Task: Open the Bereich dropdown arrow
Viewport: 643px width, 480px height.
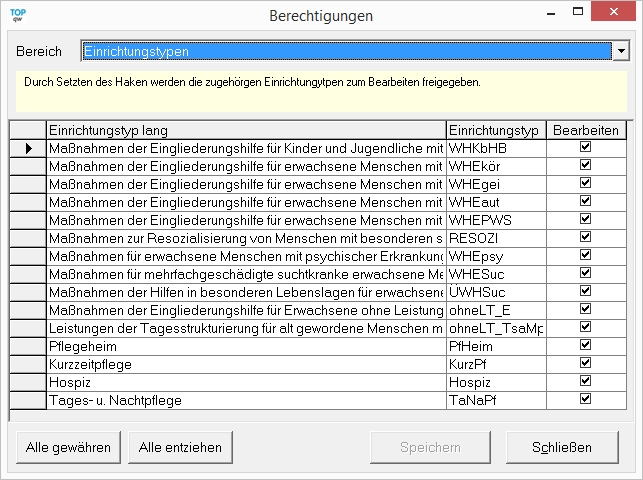Action: click(621, 51)
